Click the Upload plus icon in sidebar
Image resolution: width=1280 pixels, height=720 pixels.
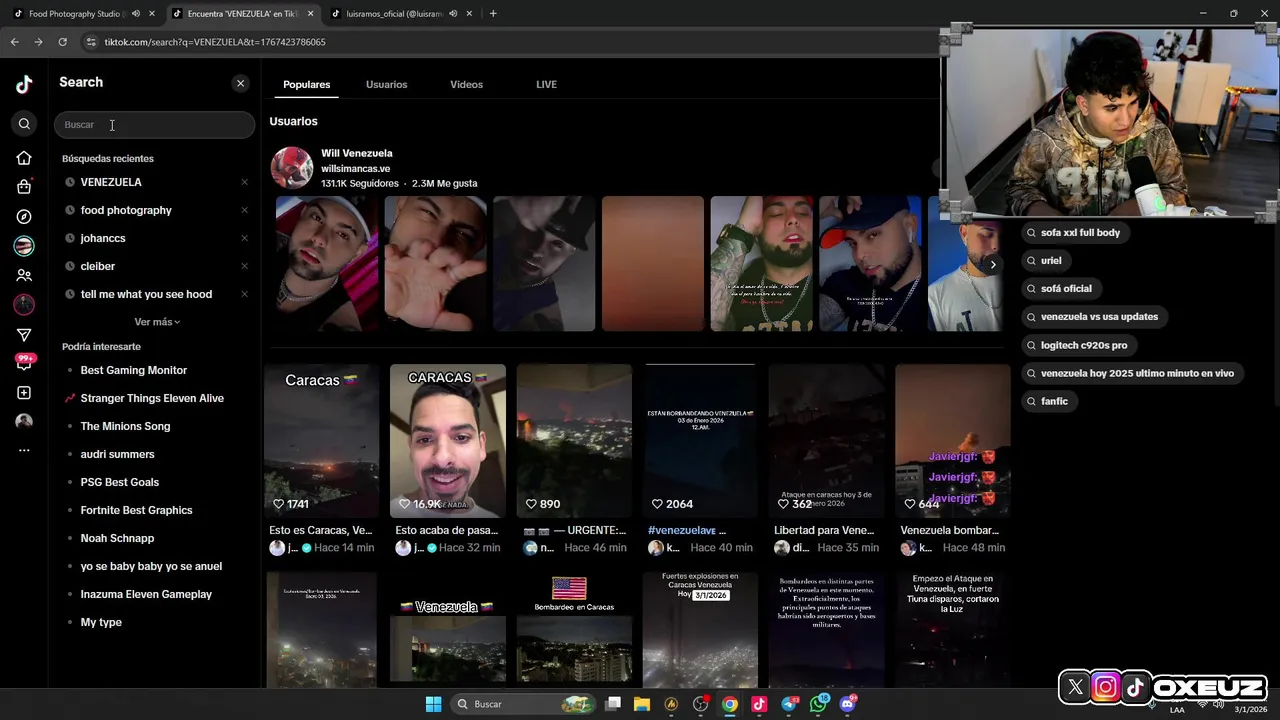pos(24,393)
